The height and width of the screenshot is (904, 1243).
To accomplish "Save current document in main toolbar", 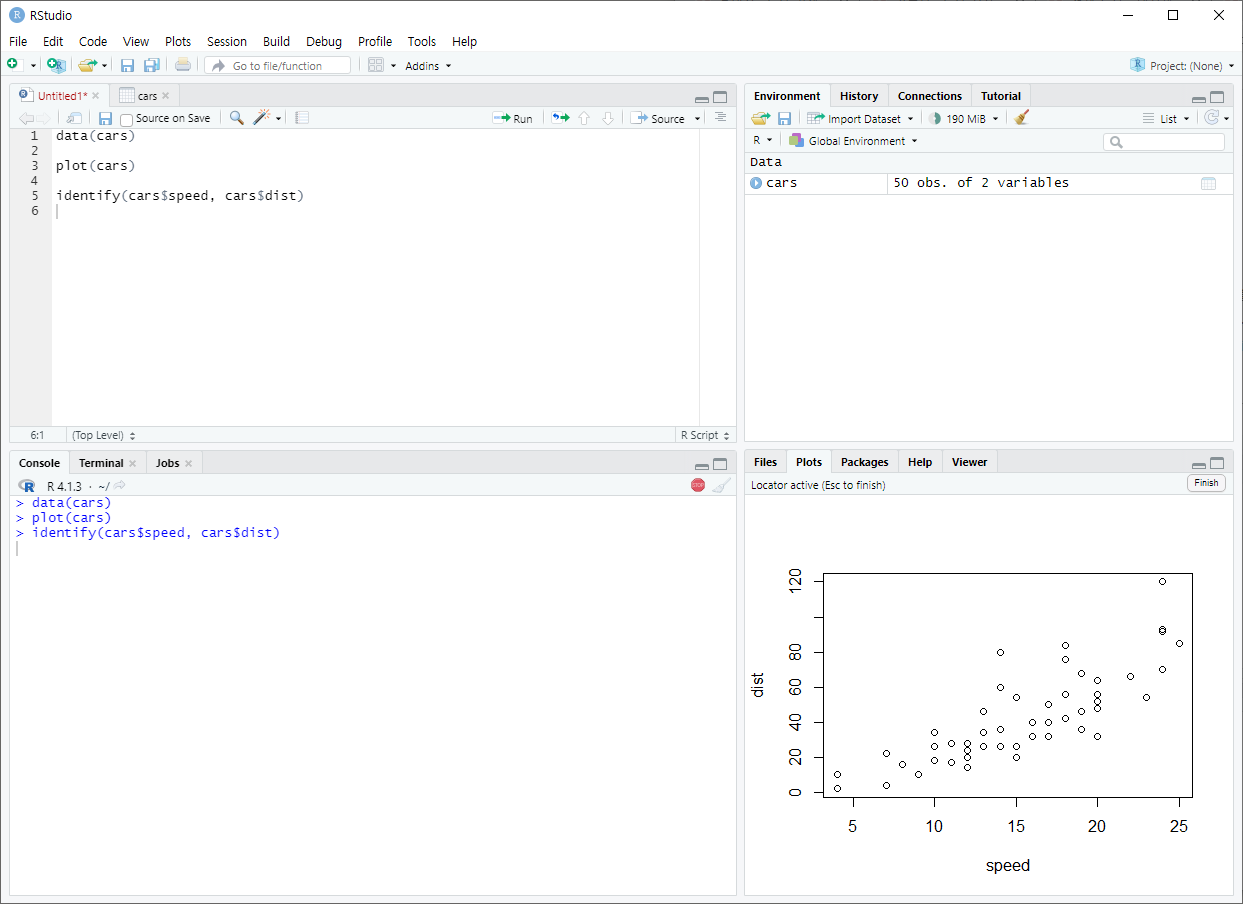I will point(127,65).
